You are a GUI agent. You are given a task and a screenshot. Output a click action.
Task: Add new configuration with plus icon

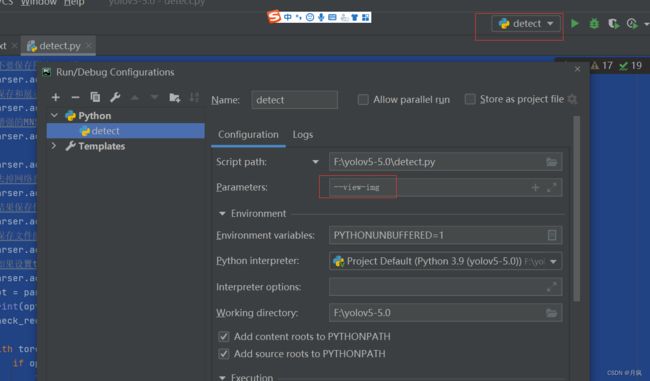point(56,97)
